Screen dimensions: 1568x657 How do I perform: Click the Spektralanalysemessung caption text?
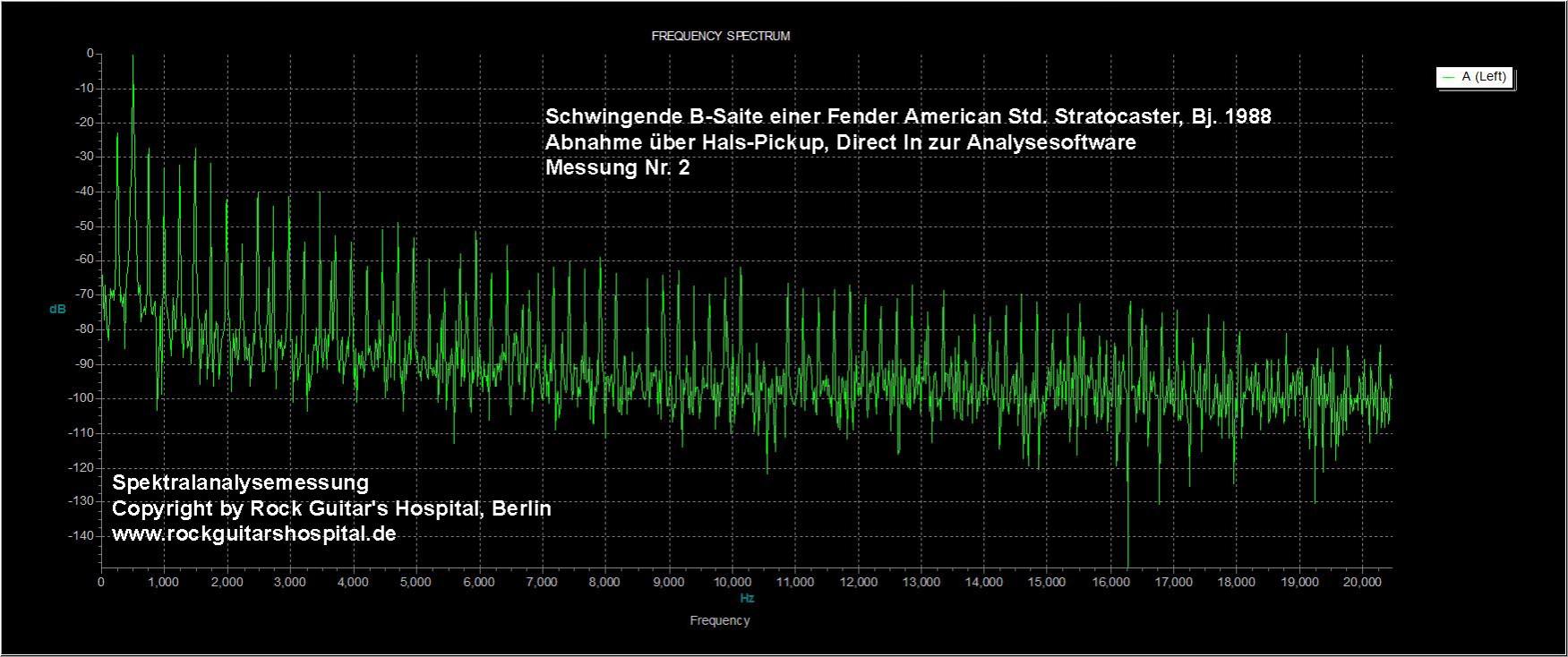[240, 483]
